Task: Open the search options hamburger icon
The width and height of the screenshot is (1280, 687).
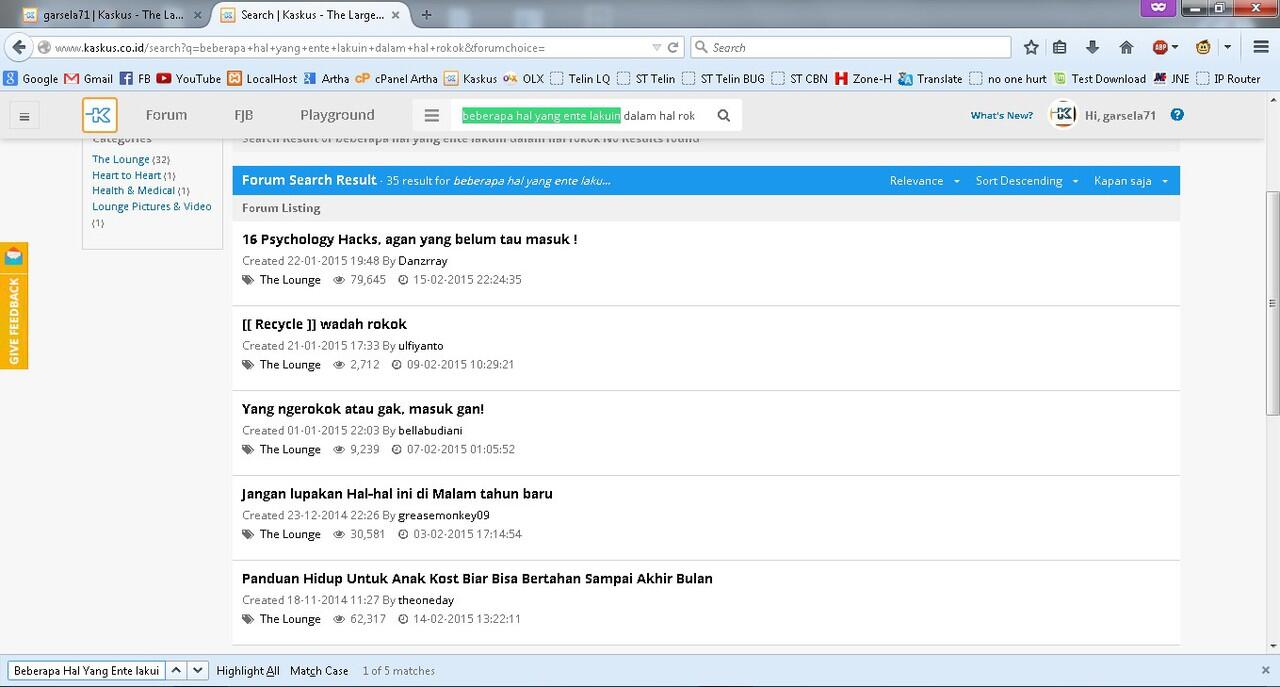Action: tap(431, 115)
